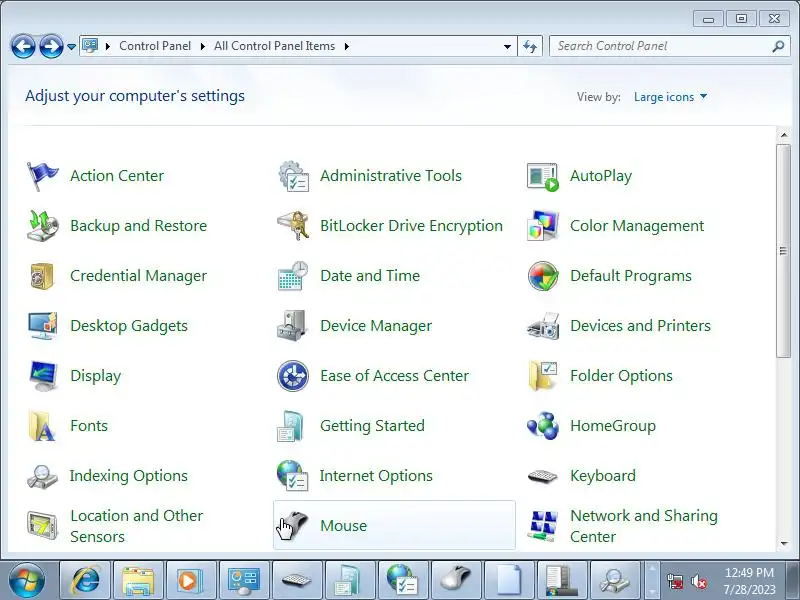Click the vertical scrollbar thumb
Viewport: 800px width, 600px height.
coord(783,251)
